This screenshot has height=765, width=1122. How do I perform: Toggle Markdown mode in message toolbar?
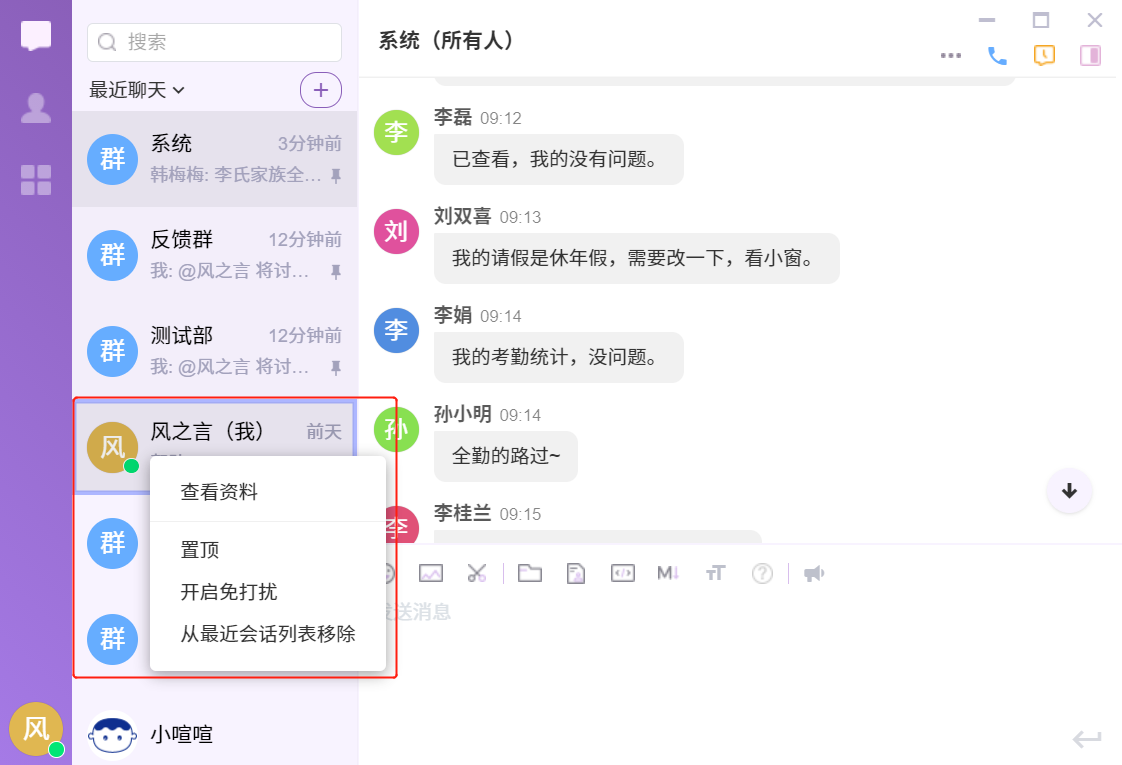pyautogui.click(x=668, y=573)
